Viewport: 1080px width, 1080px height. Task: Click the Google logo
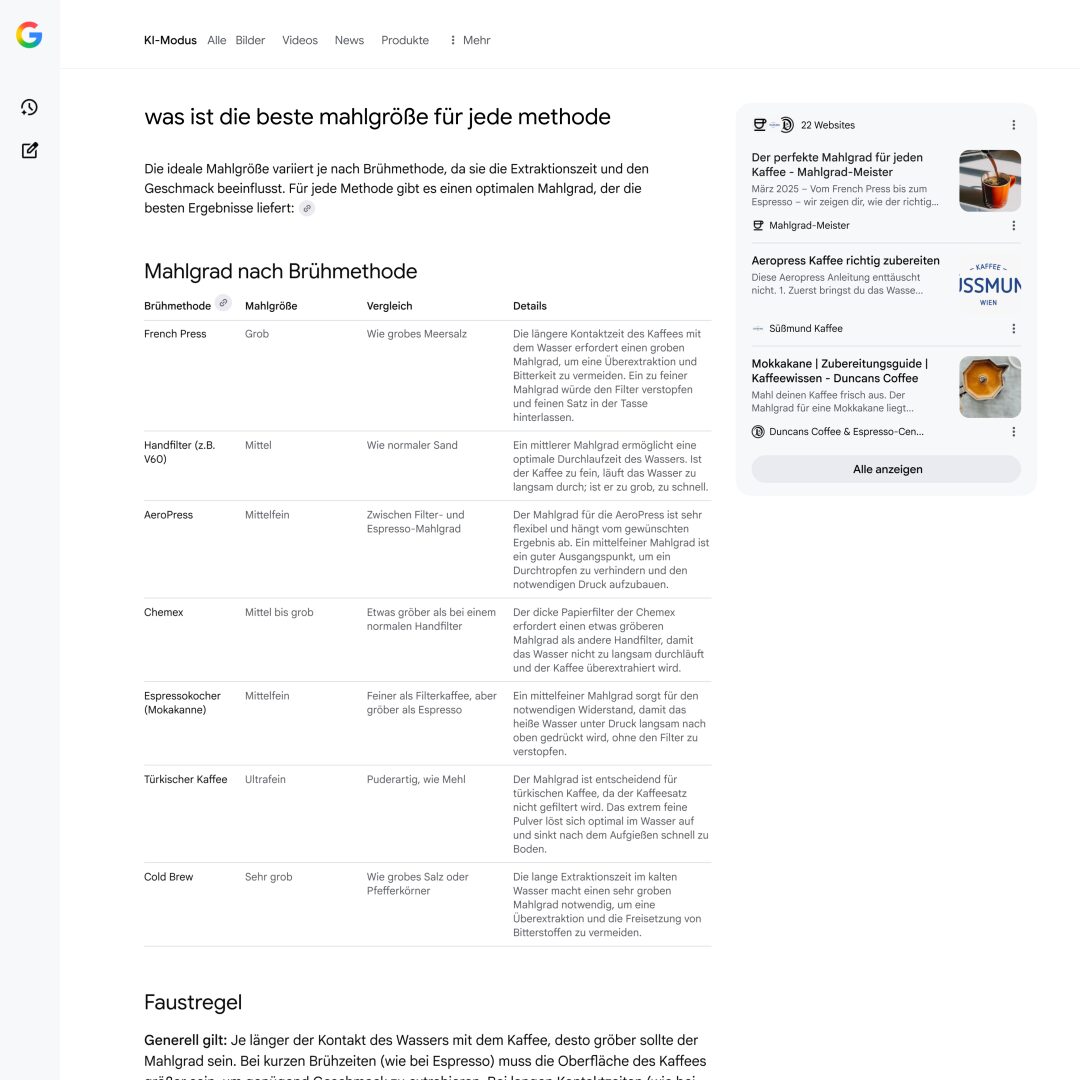tap(29, 35)
